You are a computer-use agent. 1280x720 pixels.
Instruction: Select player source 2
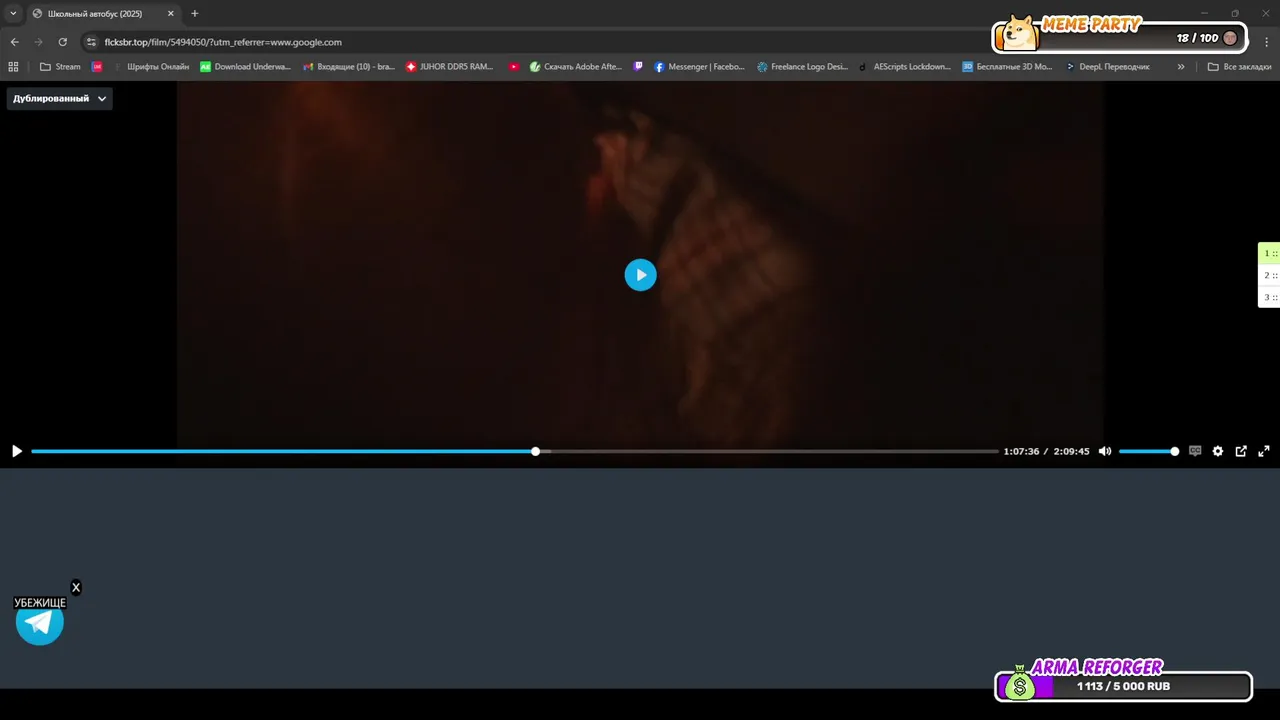click(1270, 275)
